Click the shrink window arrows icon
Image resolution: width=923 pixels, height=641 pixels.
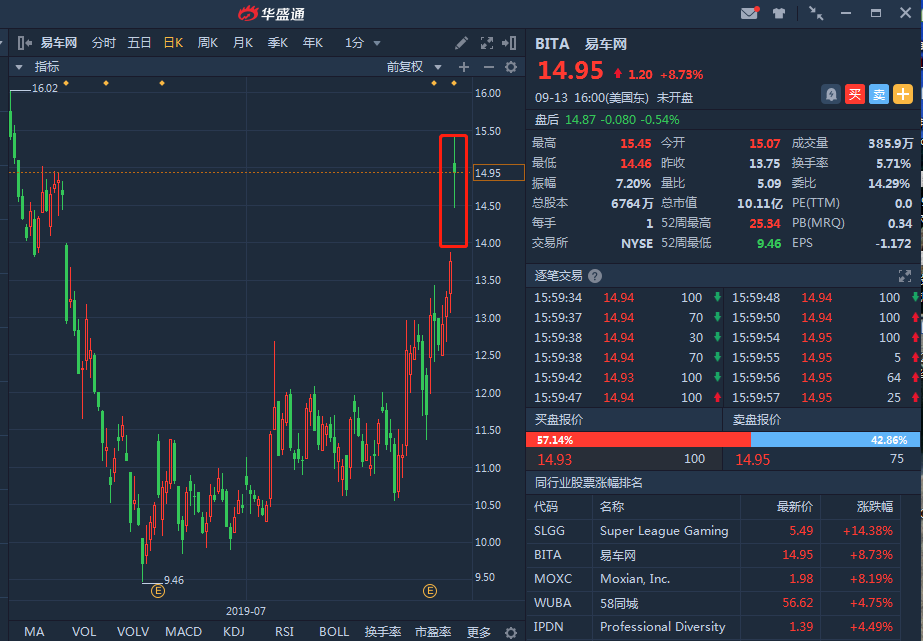[x=816, y=13]
